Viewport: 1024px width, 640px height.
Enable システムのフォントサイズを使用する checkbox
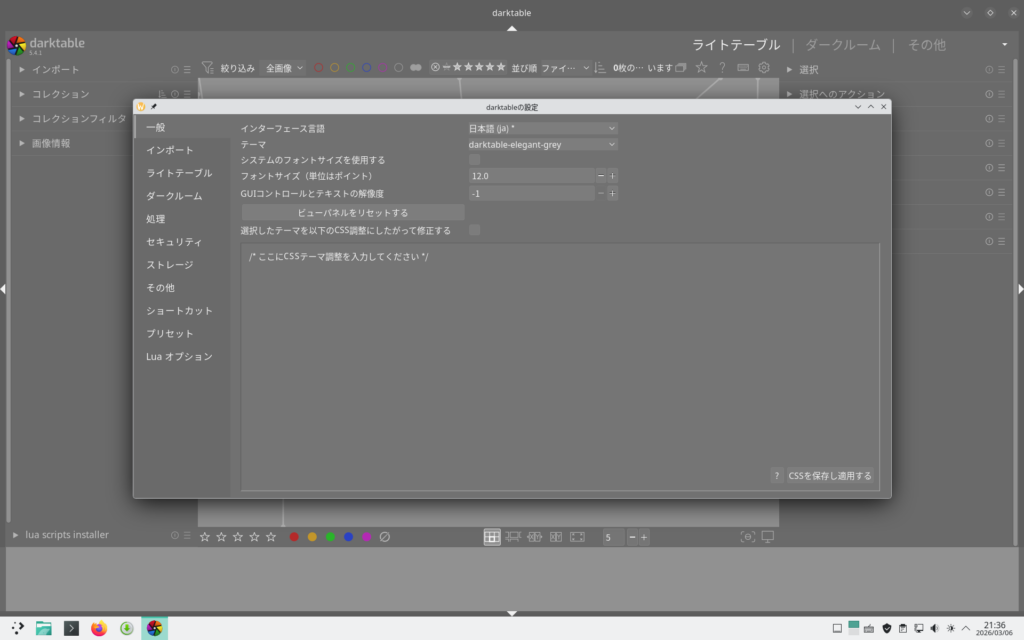click(475, 160)
